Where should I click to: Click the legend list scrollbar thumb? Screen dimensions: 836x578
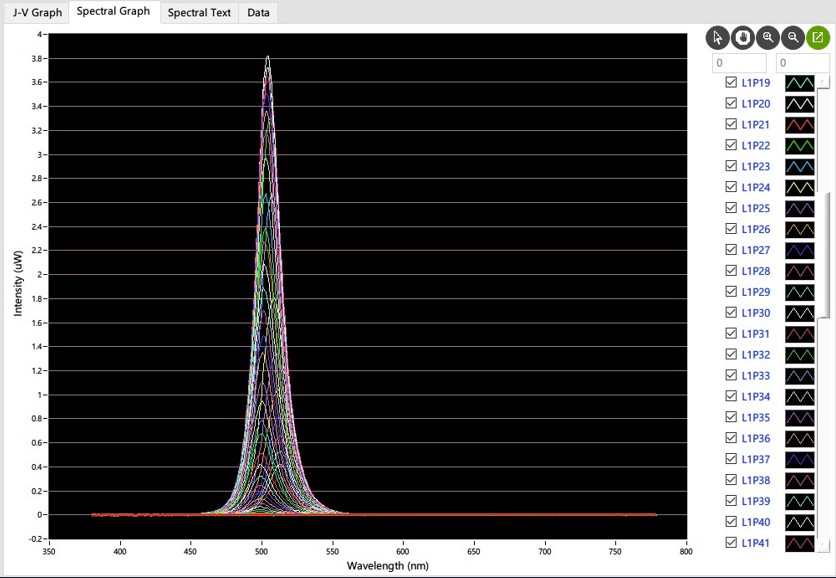pos(824,254)
